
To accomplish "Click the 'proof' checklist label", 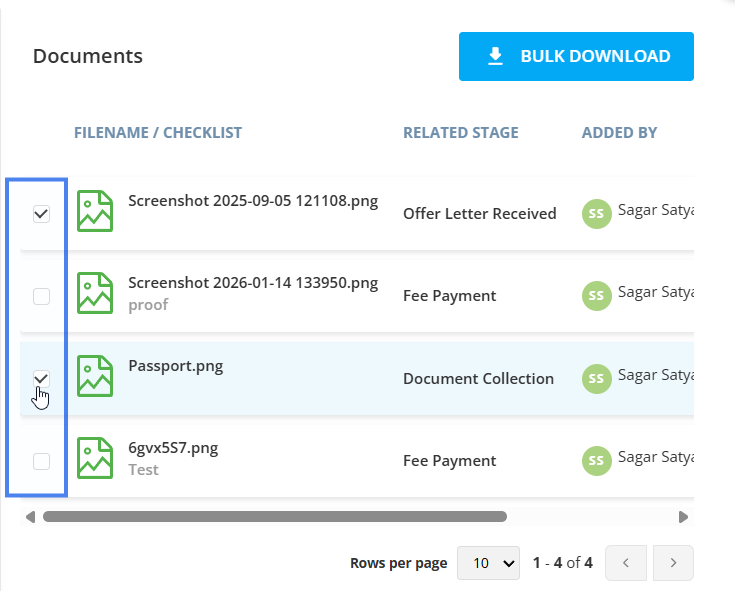I will pyautogui.click(x=148, y=305).
